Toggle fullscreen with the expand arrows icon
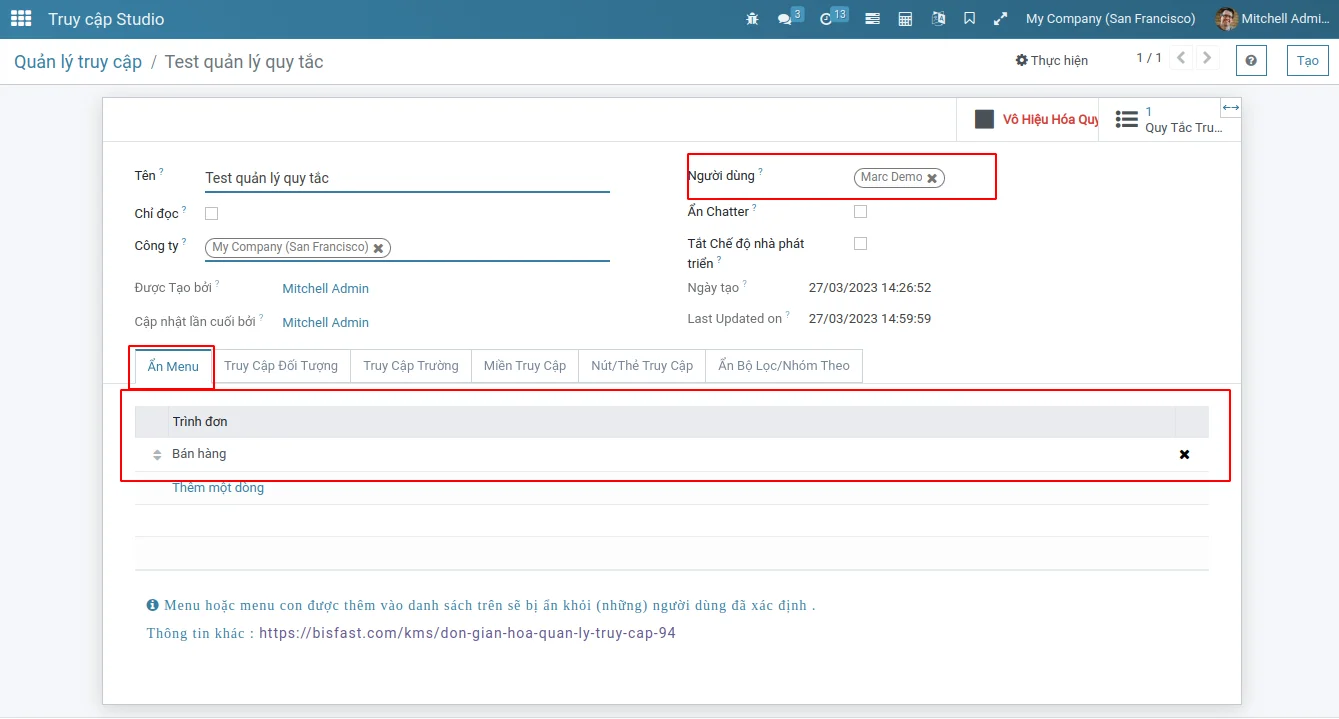 (x=1000, y=19)
